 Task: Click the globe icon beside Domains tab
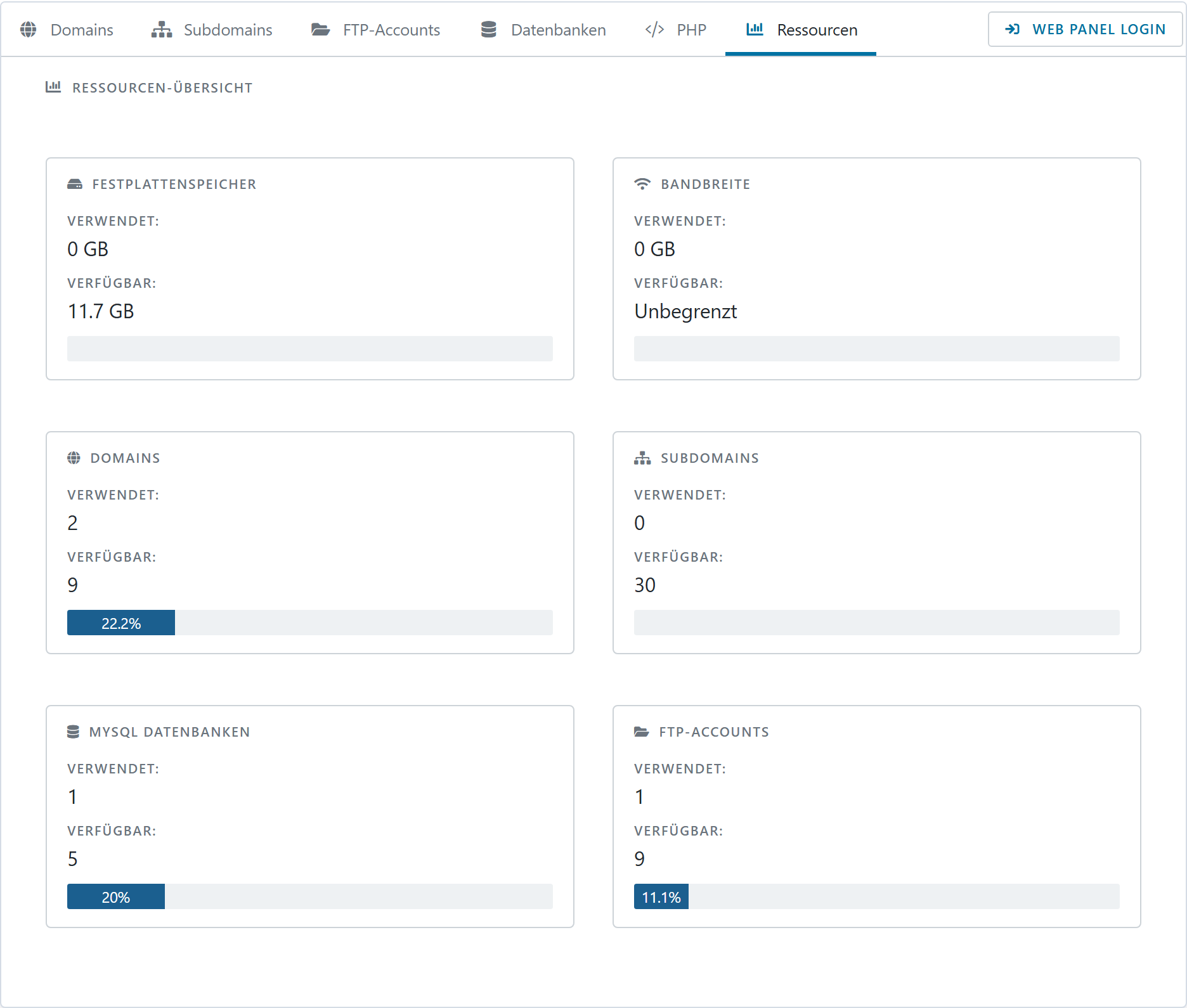tap(28, 30)
